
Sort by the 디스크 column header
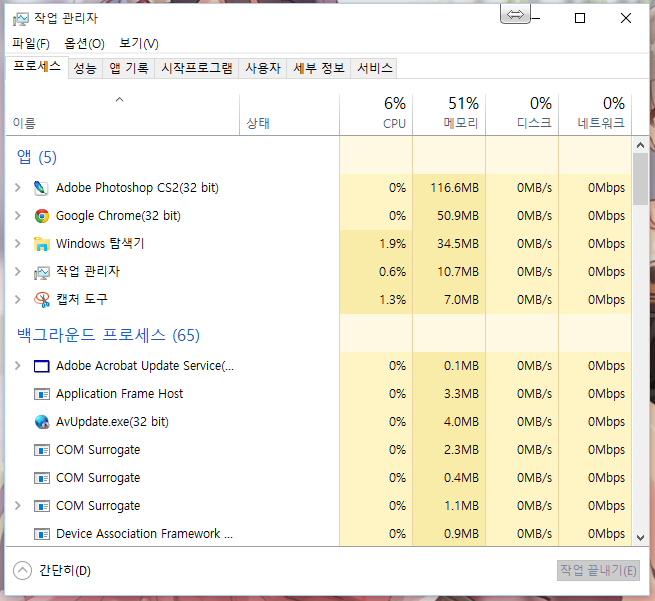tap(522, 115)
